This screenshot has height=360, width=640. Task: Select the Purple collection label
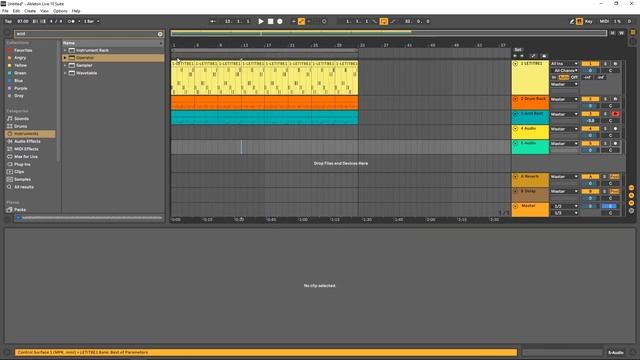tap(20, 88)
